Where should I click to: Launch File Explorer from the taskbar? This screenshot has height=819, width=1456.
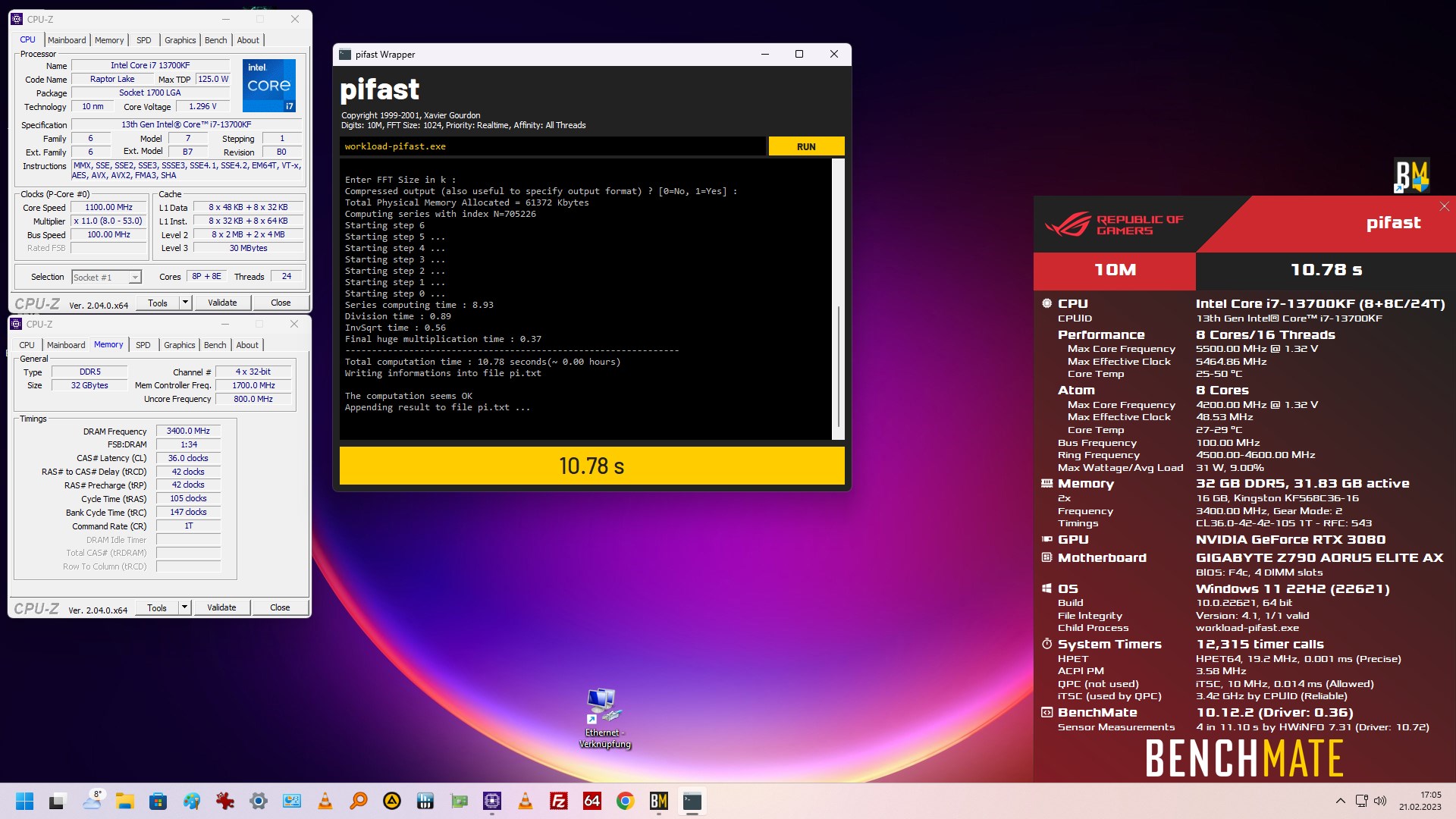pos(124,801)
